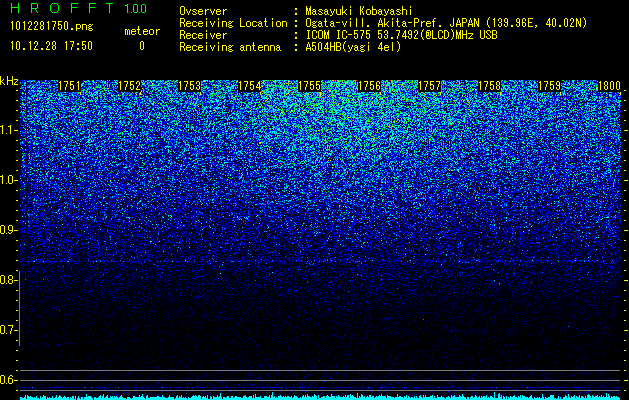This screenshot has height=400, width=629.
Task: Click the Receiving antenna label
Action: (230, 47)
